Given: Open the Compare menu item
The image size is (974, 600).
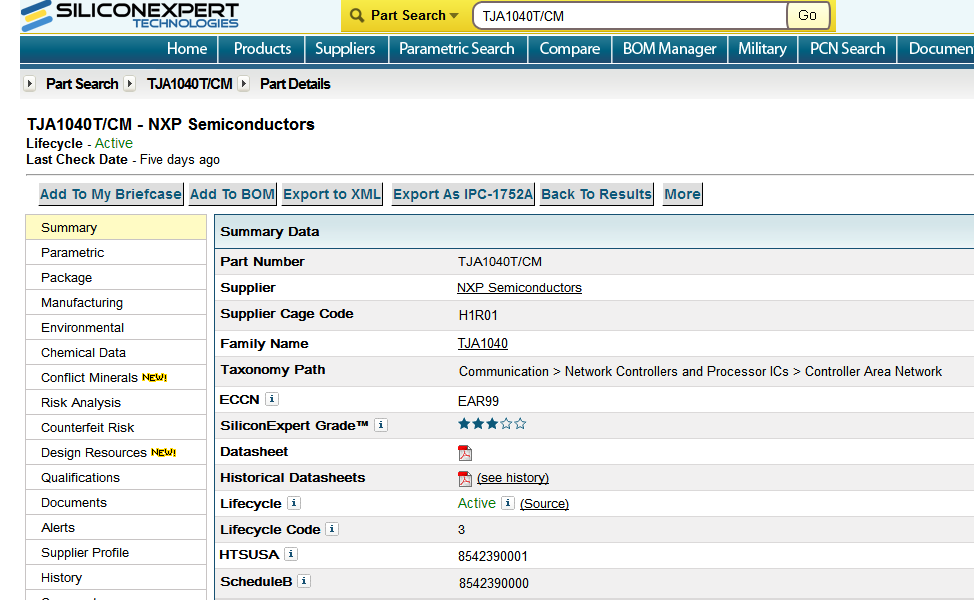Looking at the screenshot, I should (570, 48).
